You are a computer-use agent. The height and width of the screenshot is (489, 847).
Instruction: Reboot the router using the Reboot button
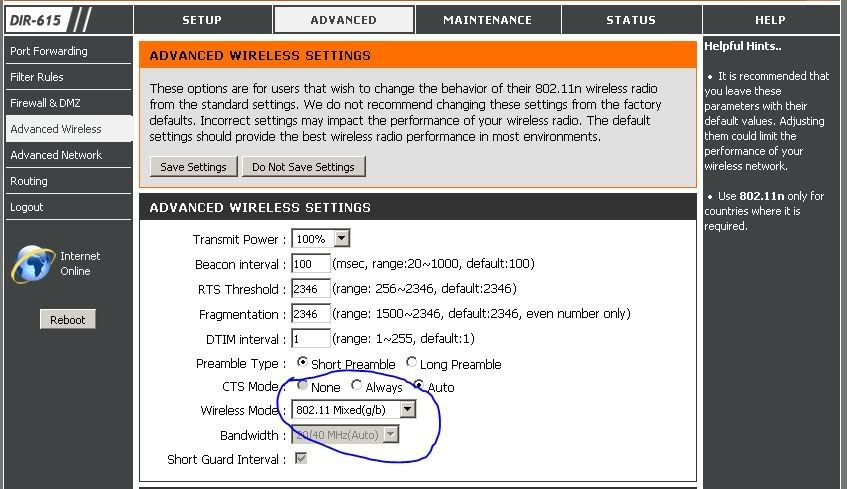tap(68, 320)
